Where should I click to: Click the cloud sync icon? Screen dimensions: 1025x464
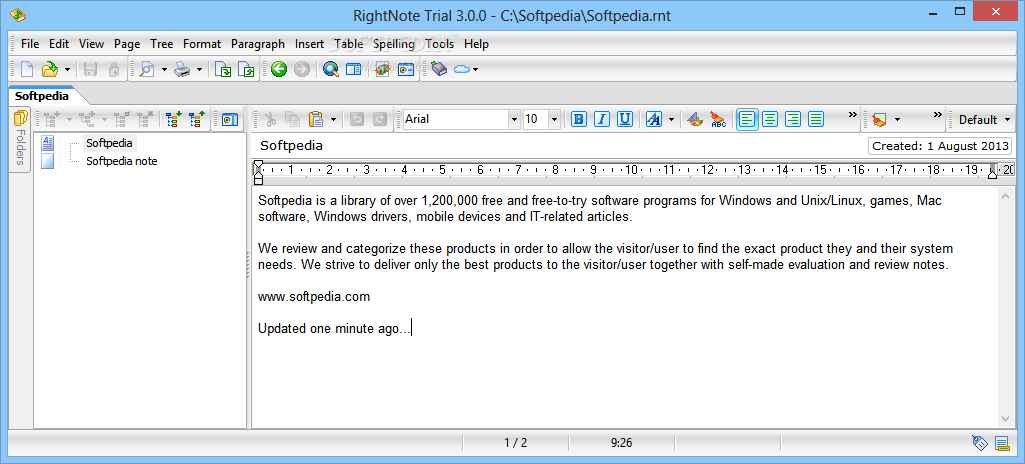462,69
